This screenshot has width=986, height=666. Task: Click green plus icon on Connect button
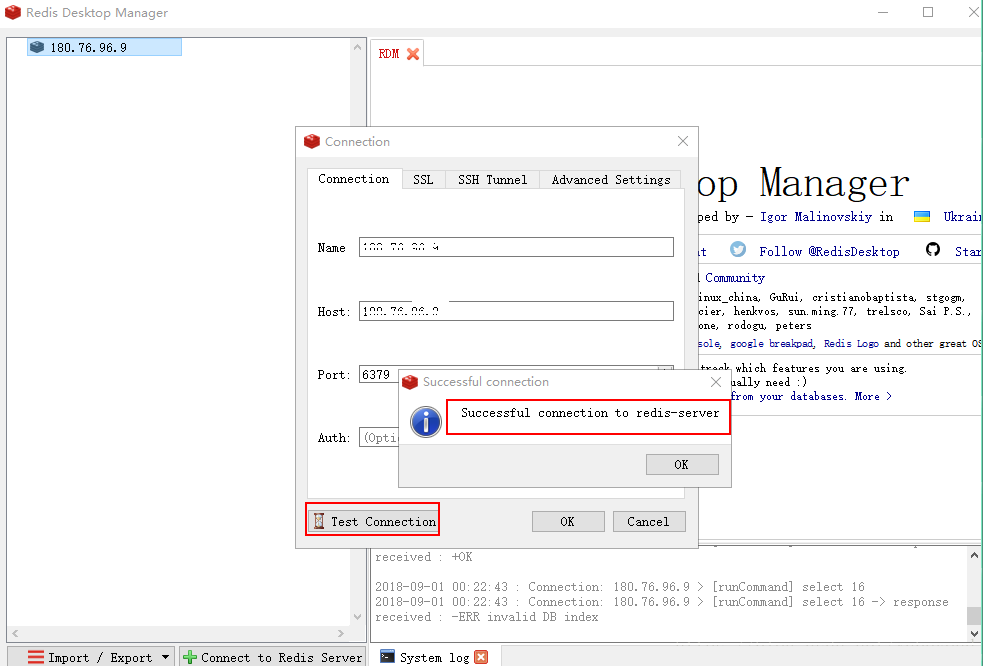pyautogui.click(x=189, y=657)
